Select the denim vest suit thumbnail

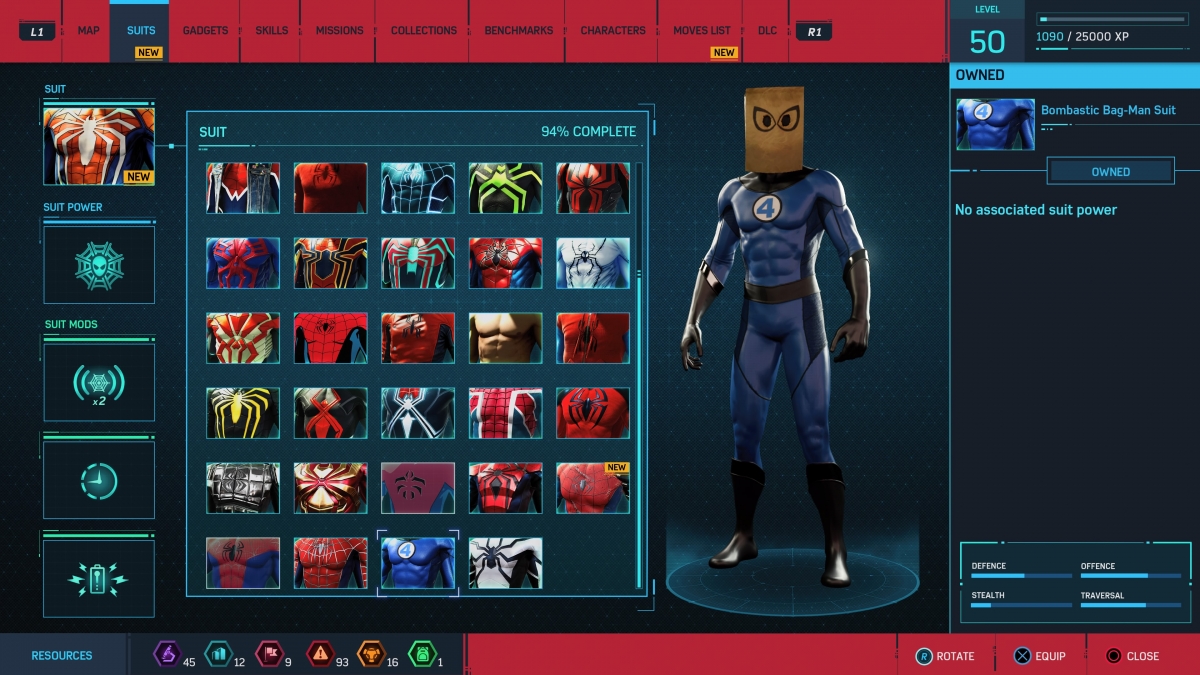(x=243, y=188)
